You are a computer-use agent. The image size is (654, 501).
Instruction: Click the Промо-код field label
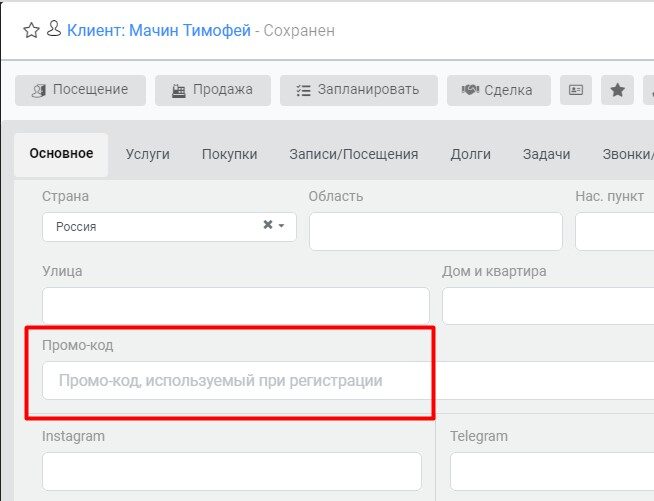78,345
